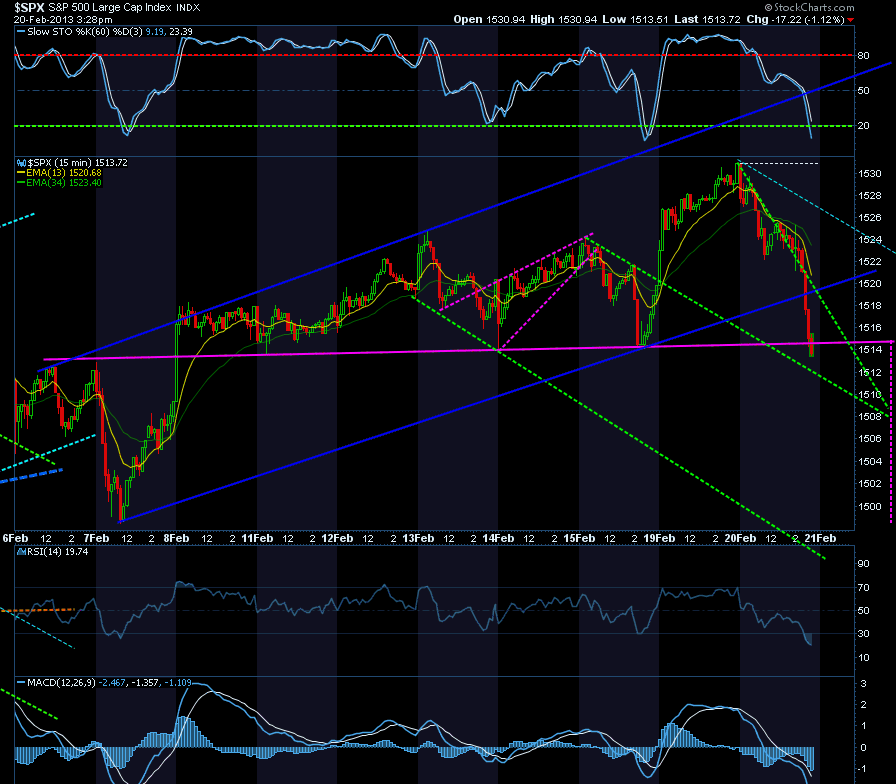The height and width of the screenshot is (784, 896).
Task: Click the Last 1513.72 price readout
Action: (707, 19)
